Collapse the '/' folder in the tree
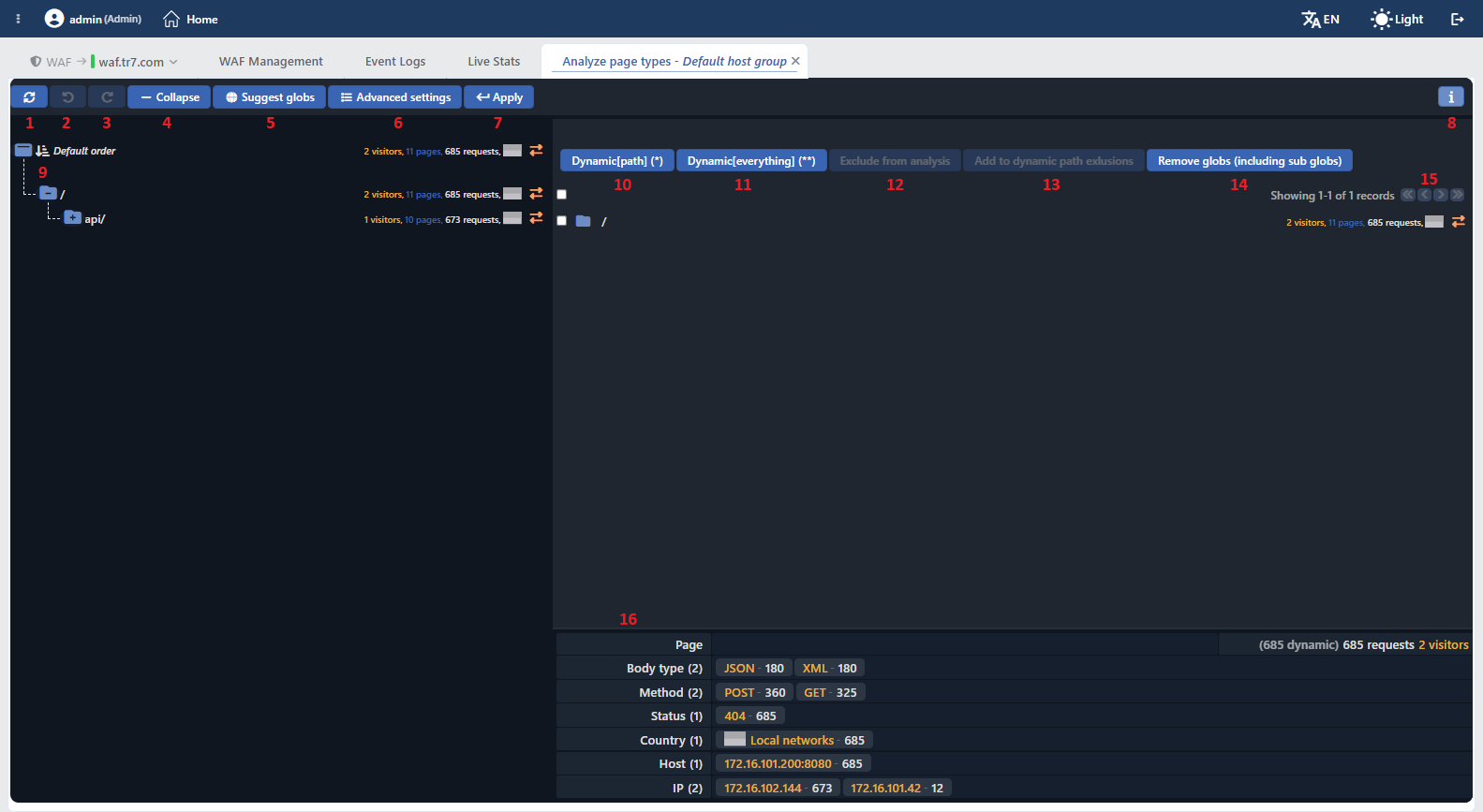 (x=48, y=193)
